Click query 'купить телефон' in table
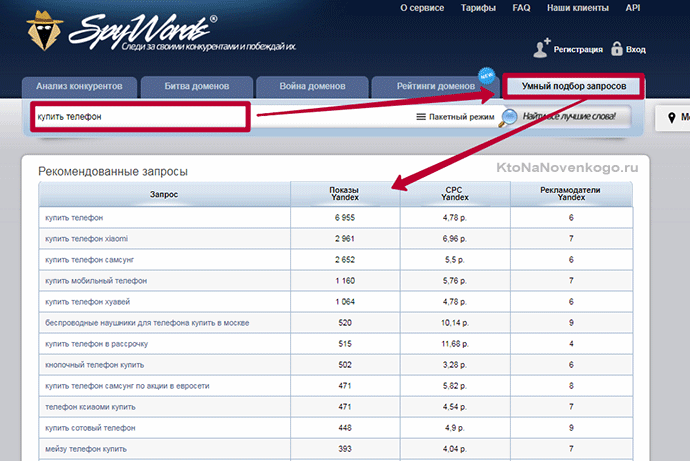The image size is (690, 461). 74,218
